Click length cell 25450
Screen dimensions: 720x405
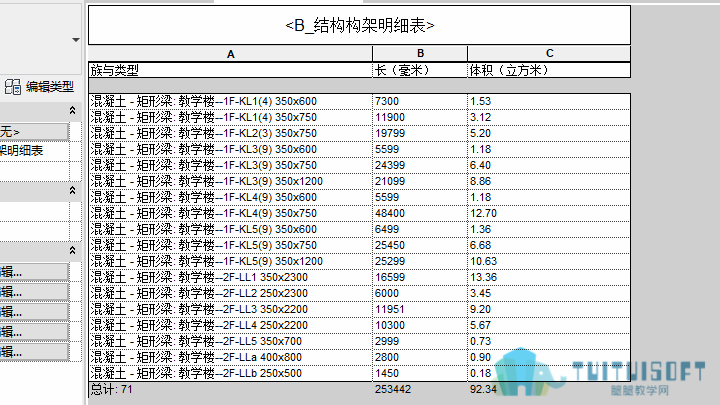tap(420, 246)
